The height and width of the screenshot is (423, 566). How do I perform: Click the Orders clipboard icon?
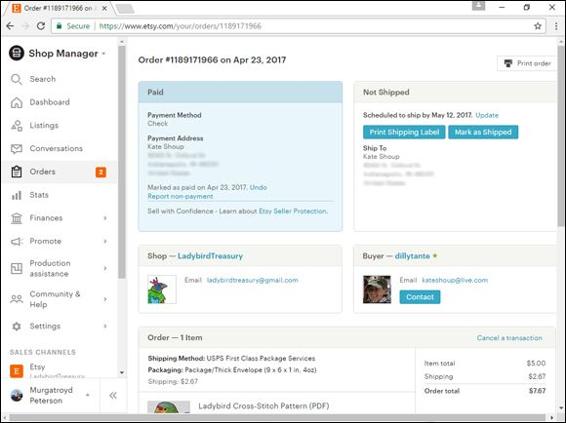point(16,172)
